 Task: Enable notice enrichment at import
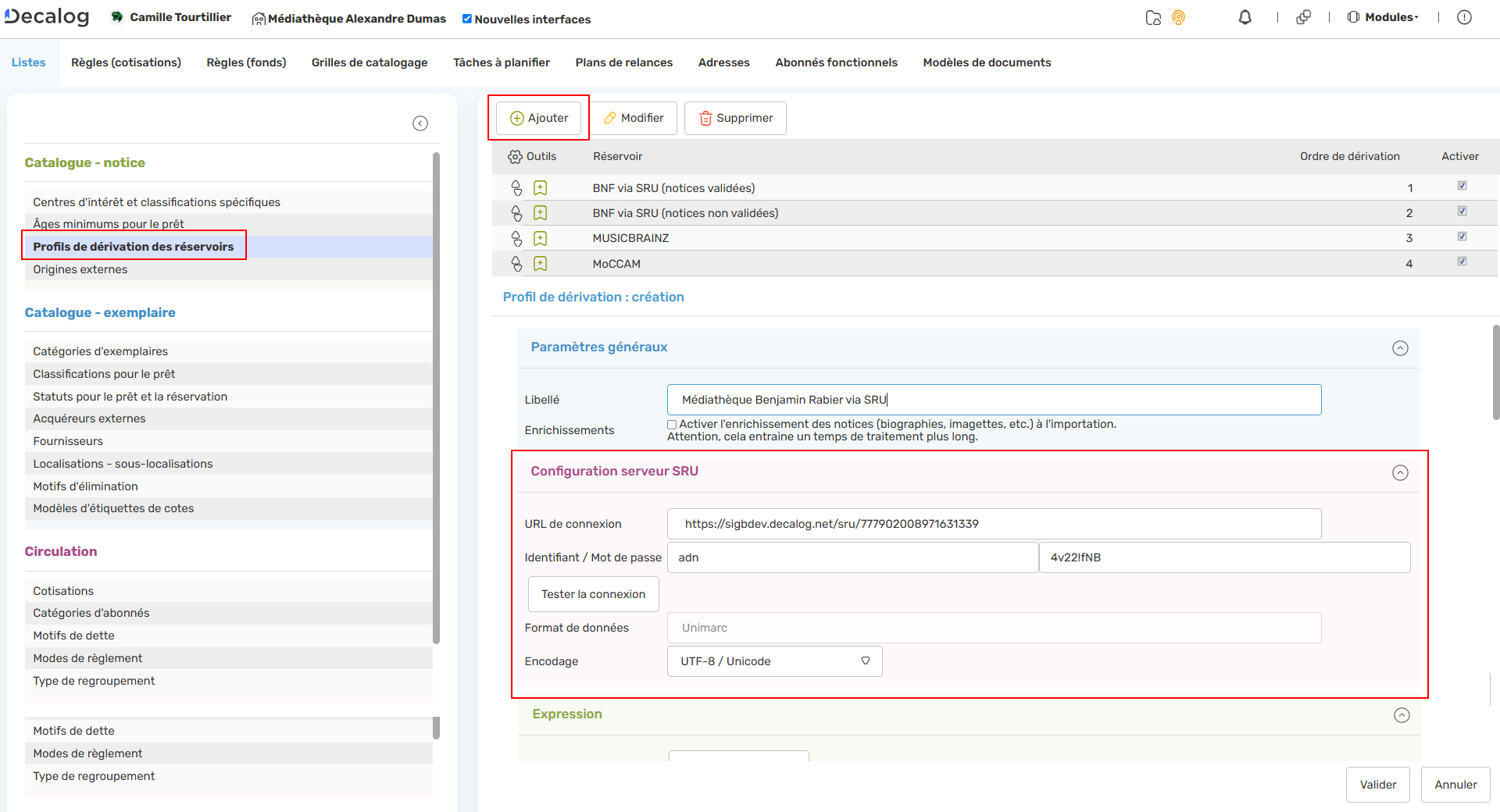tap(671, 424)
